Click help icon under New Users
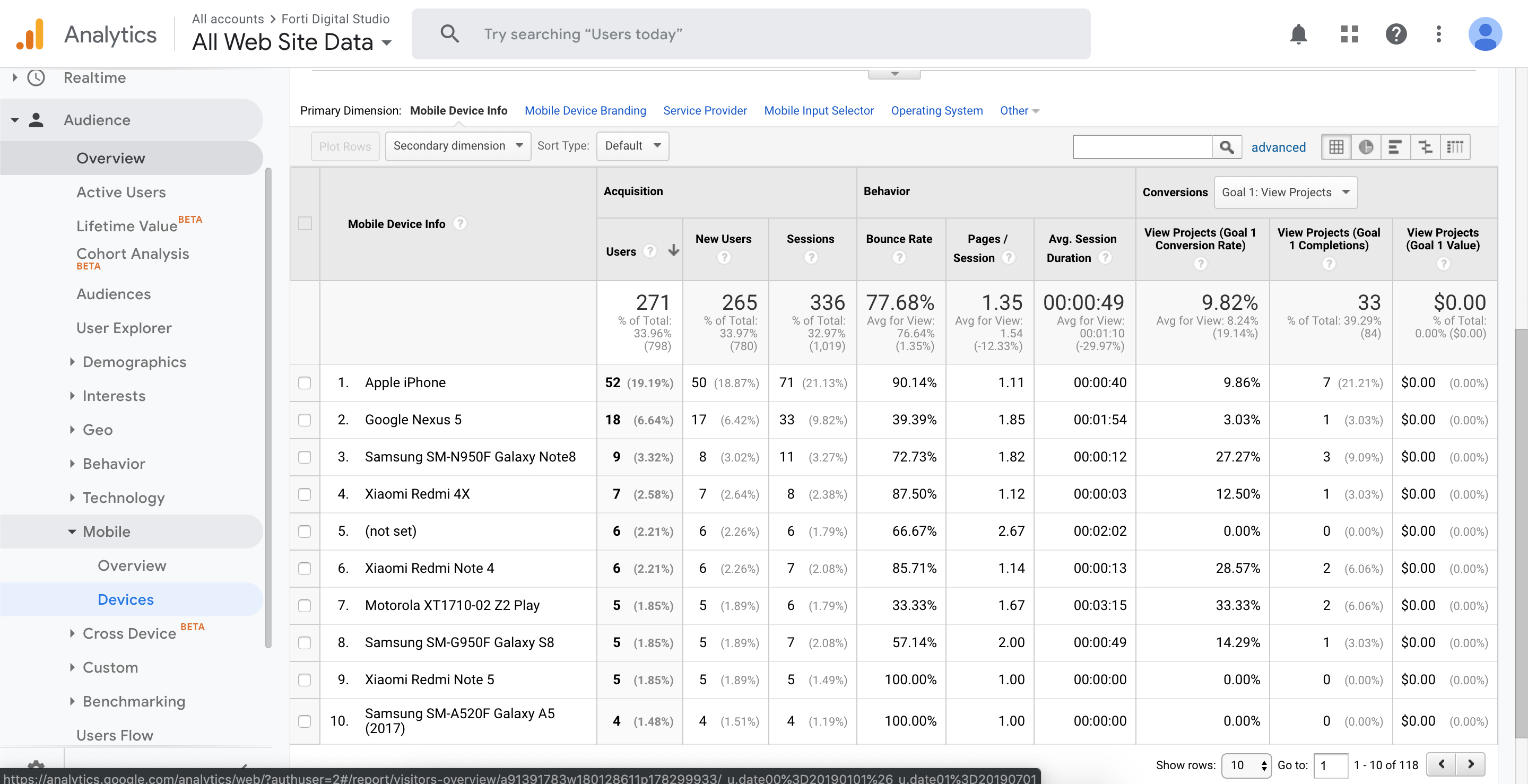 pos(724,257)
